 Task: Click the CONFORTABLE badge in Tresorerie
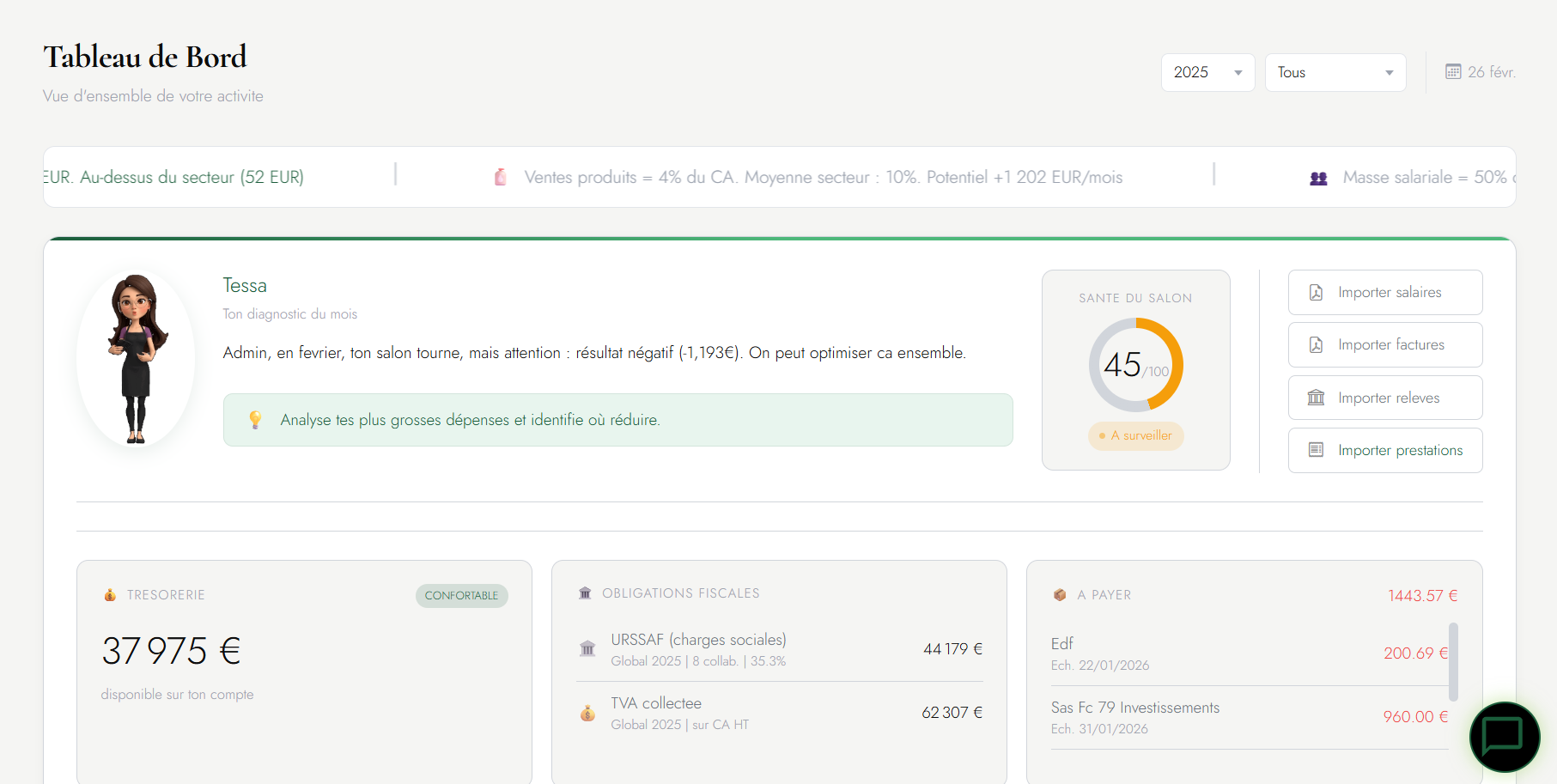pos(461,595)
